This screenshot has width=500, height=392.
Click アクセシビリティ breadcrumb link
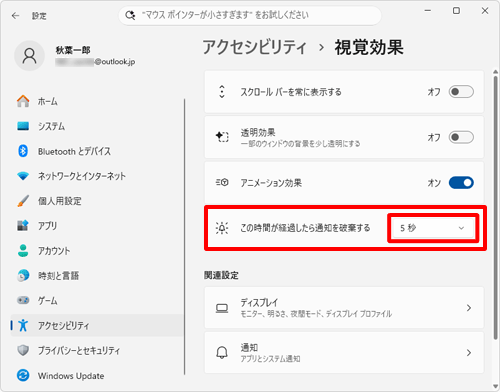click(x=254, y=47)
